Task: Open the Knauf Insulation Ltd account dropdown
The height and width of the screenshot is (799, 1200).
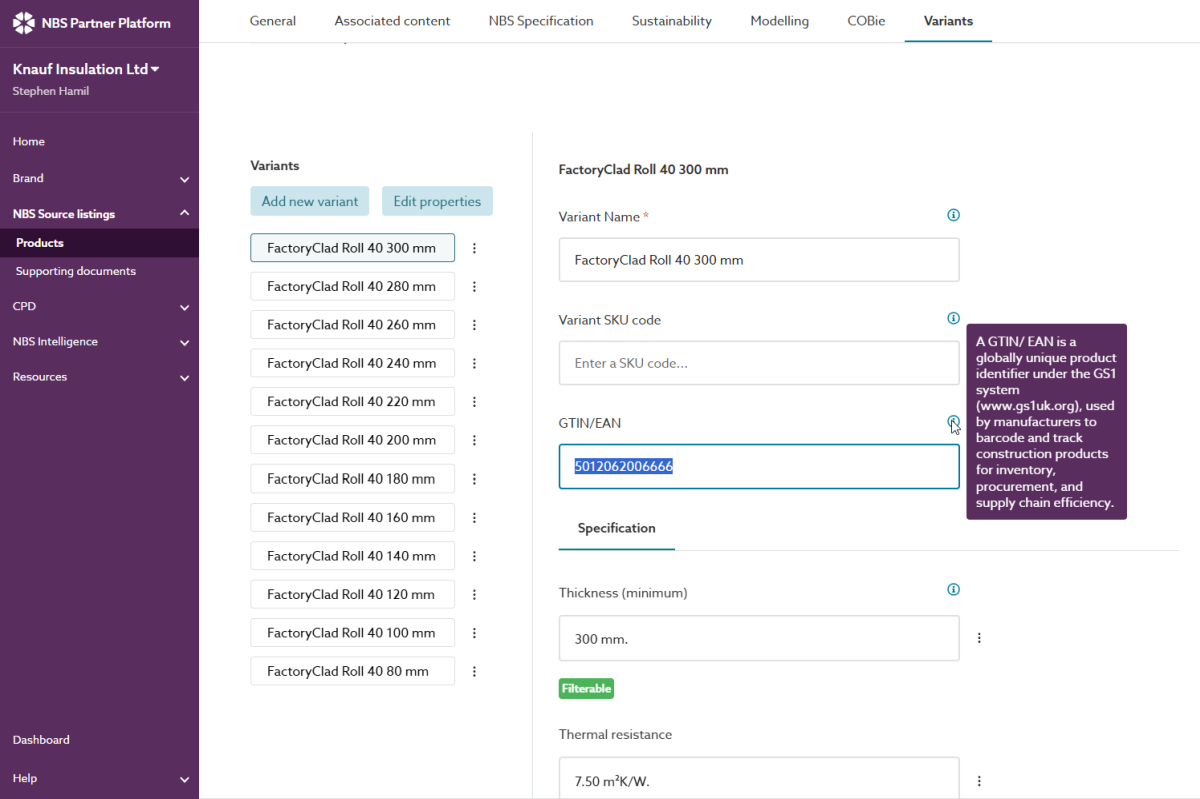Action: [86, 69]
